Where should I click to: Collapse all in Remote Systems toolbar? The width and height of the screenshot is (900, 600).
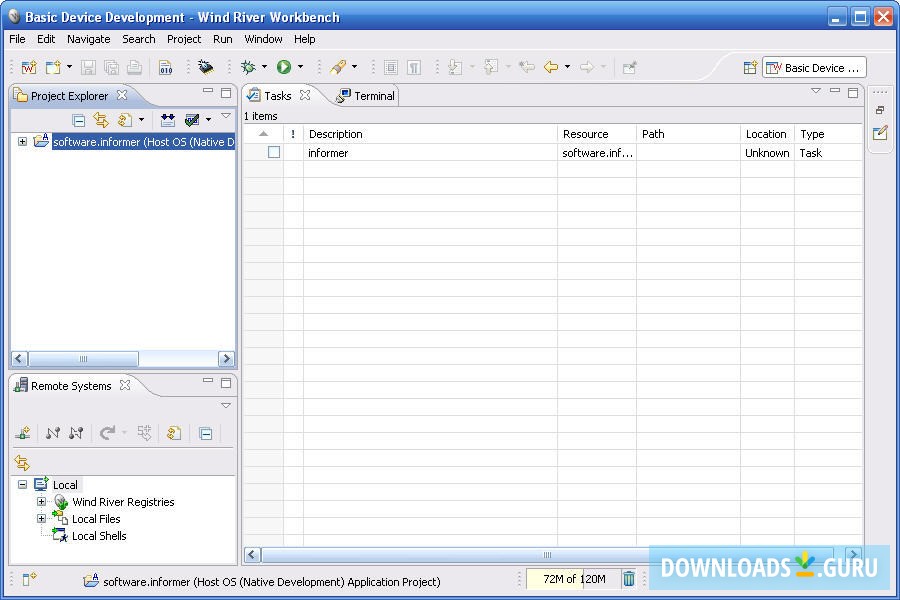point(205,433)
